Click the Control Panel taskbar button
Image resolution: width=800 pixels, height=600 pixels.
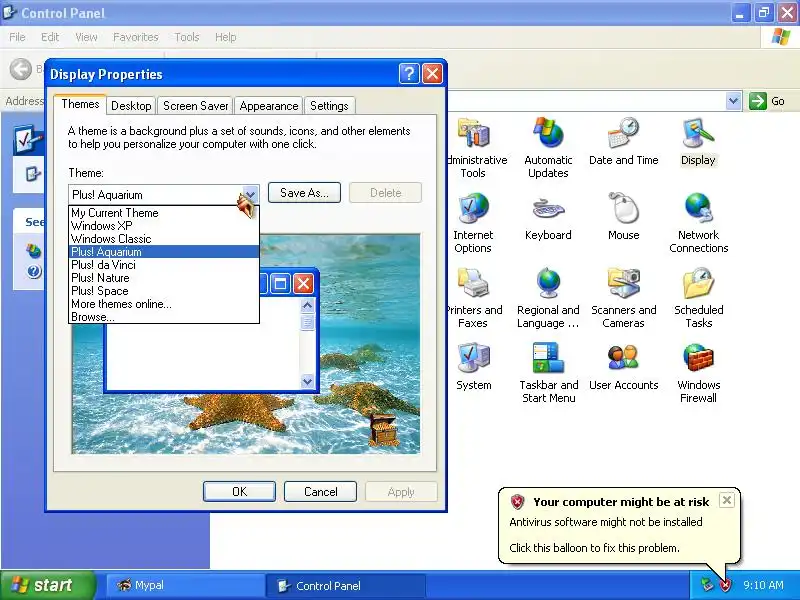click(345, 585)
